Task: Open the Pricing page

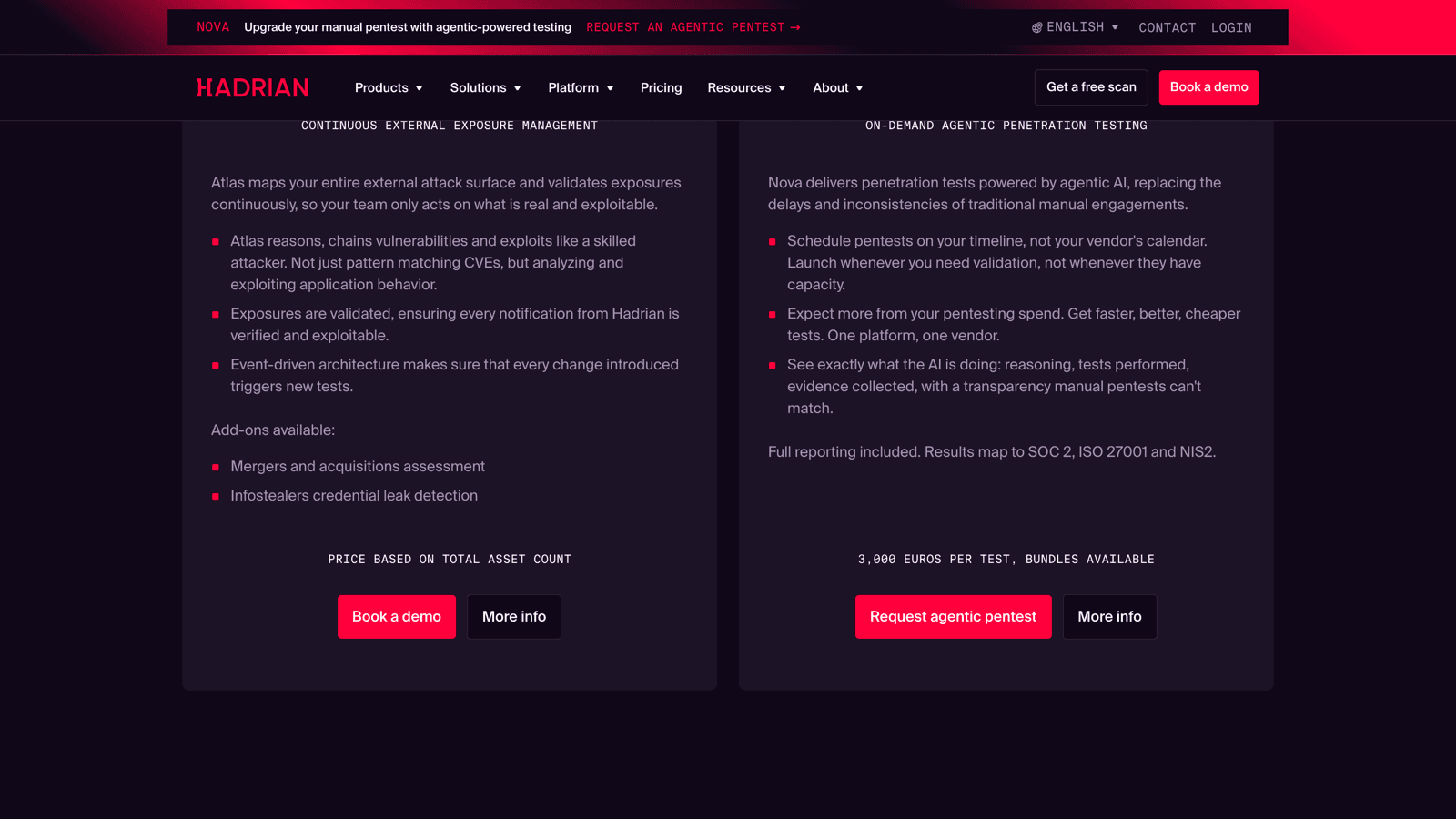Action: [x=661, y=87]
